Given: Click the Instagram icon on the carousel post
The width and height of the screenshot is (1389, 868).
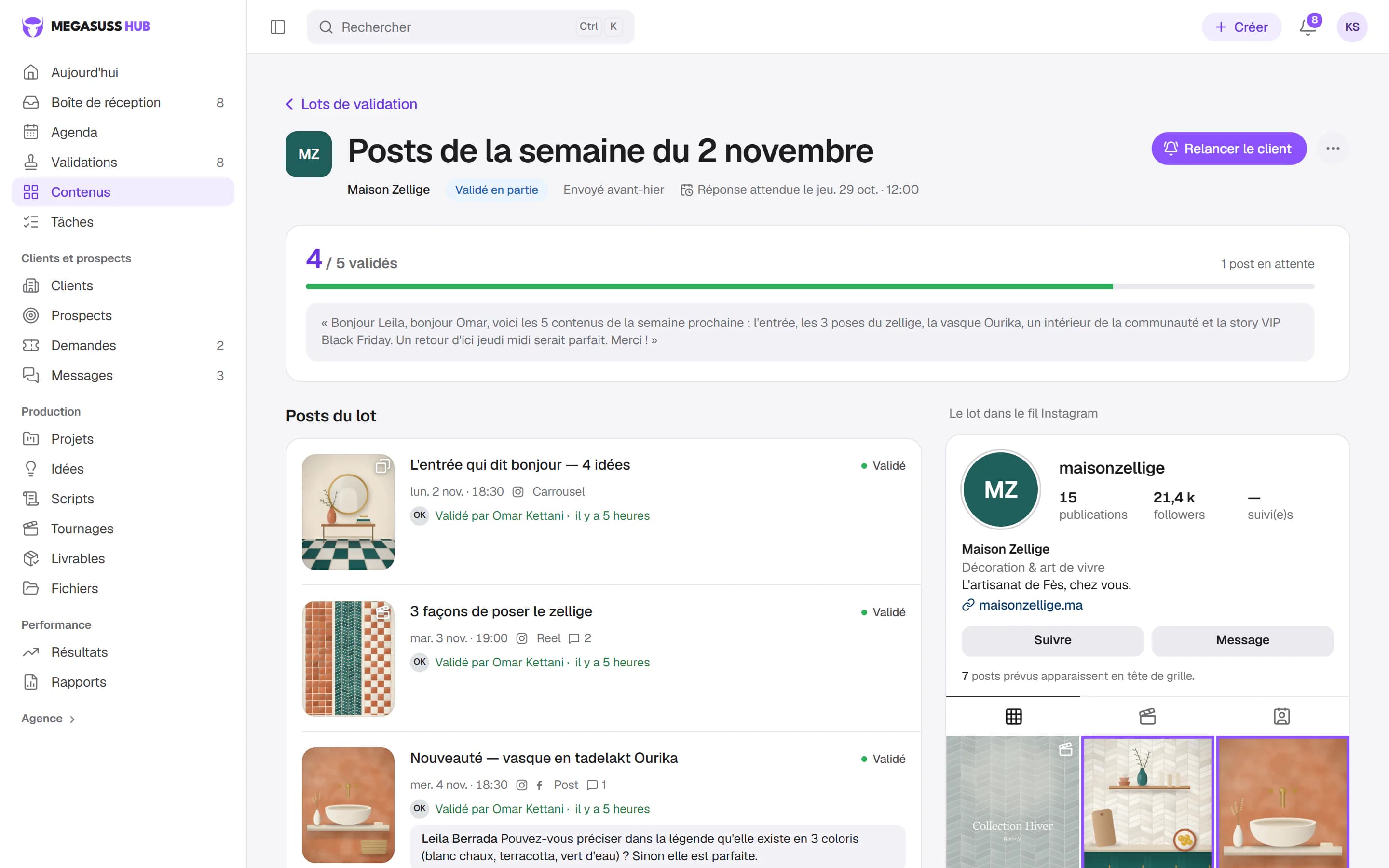Looking at the screenshot, I should (x=517, y=491).
